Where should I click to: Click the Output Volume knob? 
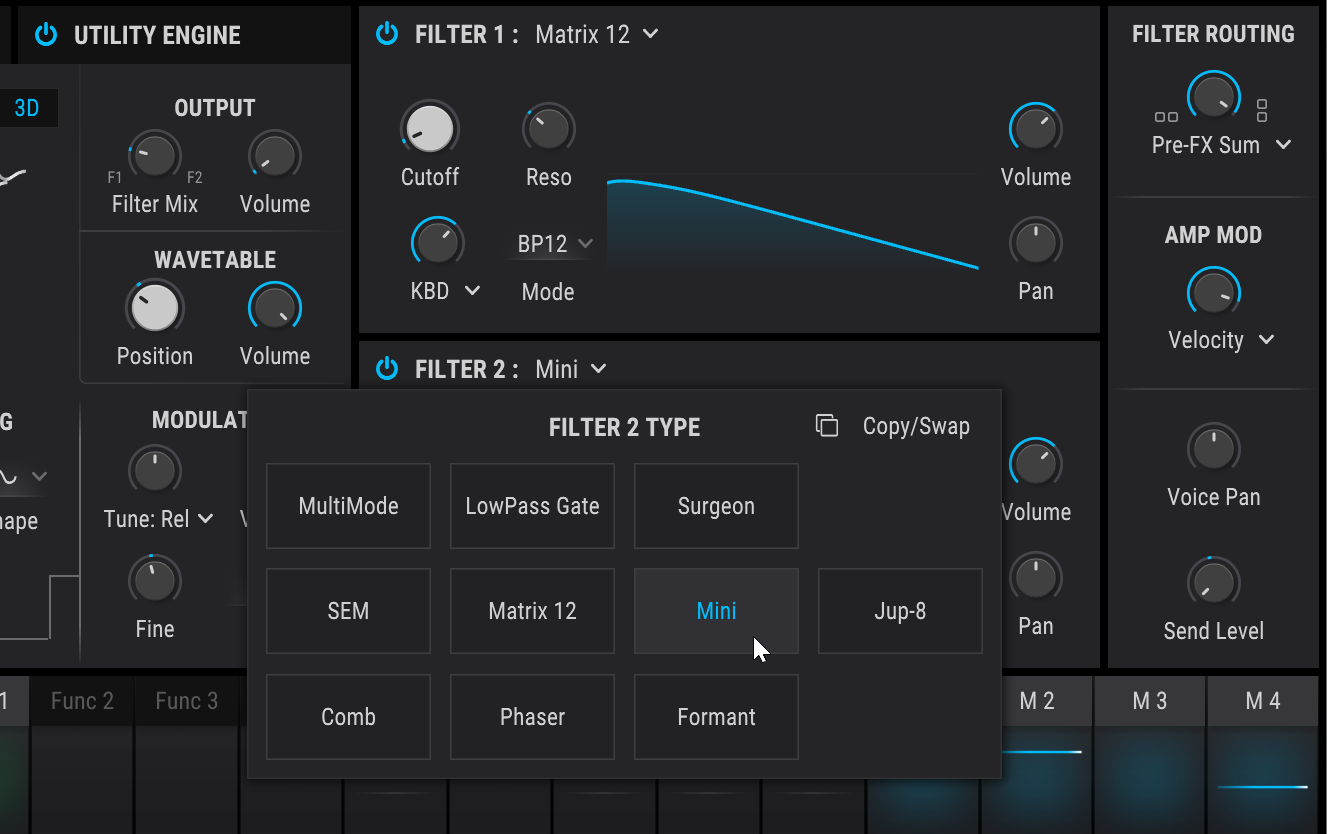pyautogui.click(x=274, y=157)
